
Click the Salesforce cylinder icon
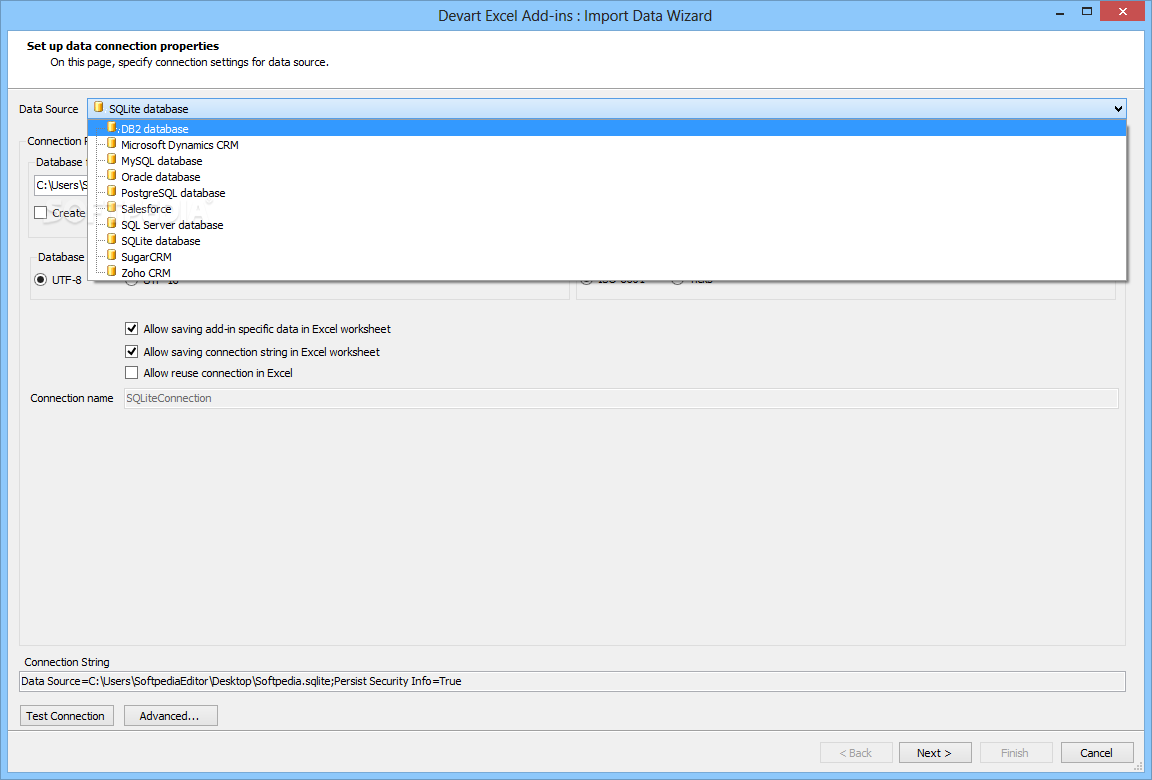click(112, 208)
